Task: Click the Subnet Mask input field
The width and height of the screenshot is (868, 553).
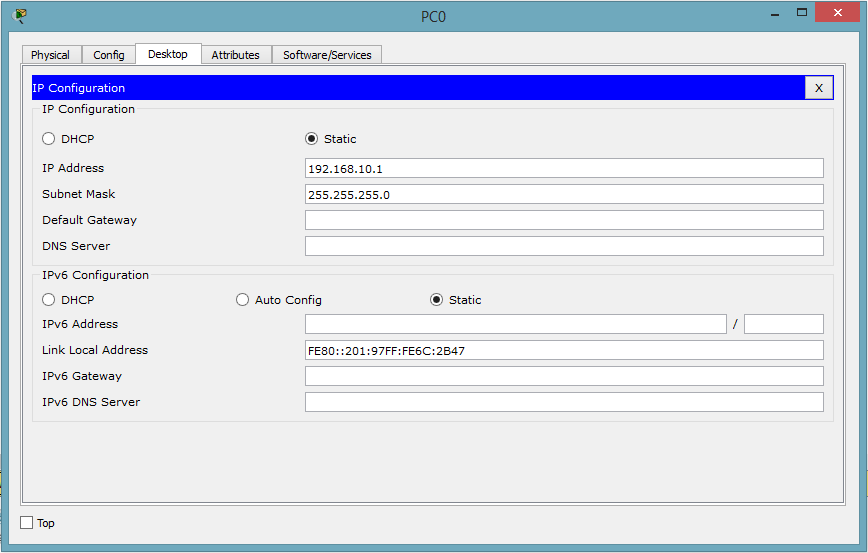Action: coord(564,194)
